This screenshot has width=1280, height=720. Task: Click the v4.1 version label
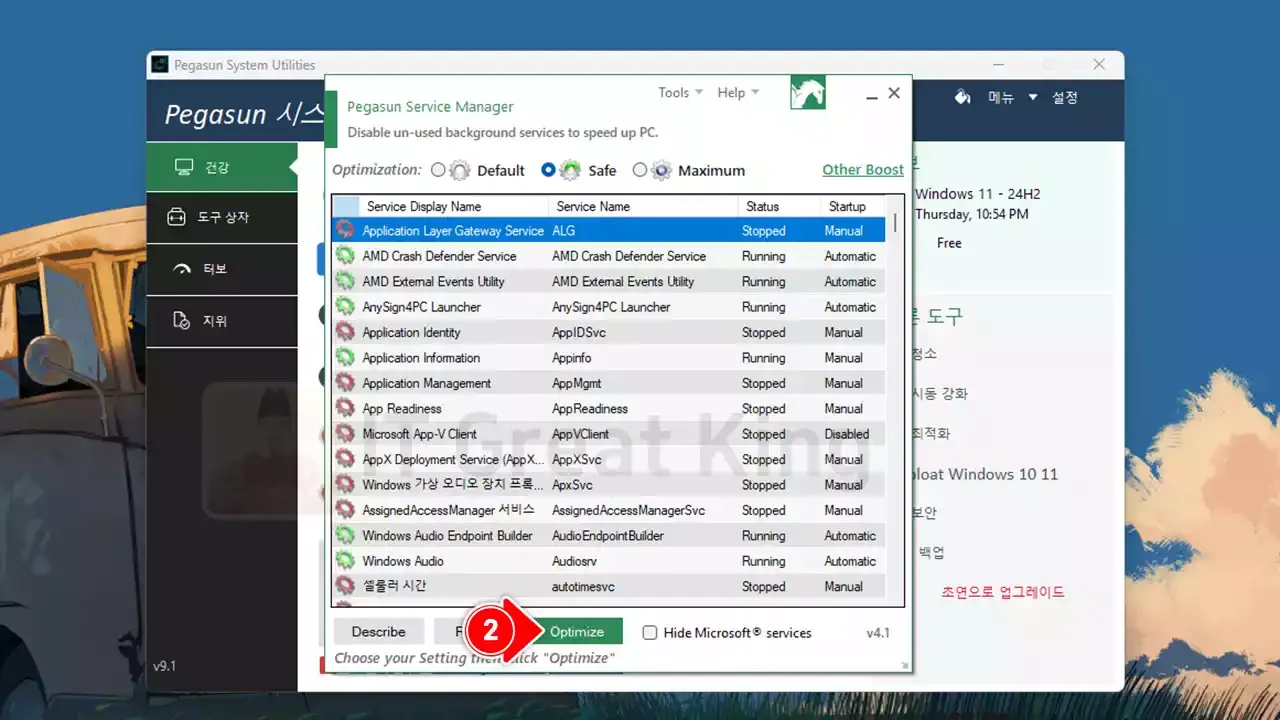[878, 633]
